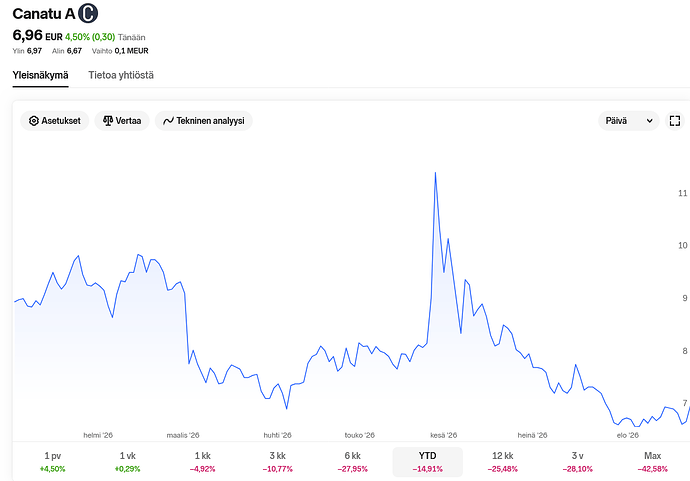Switch to the Yleisnäkymä tab
This screenshot has width=690, height=481.
40,75
